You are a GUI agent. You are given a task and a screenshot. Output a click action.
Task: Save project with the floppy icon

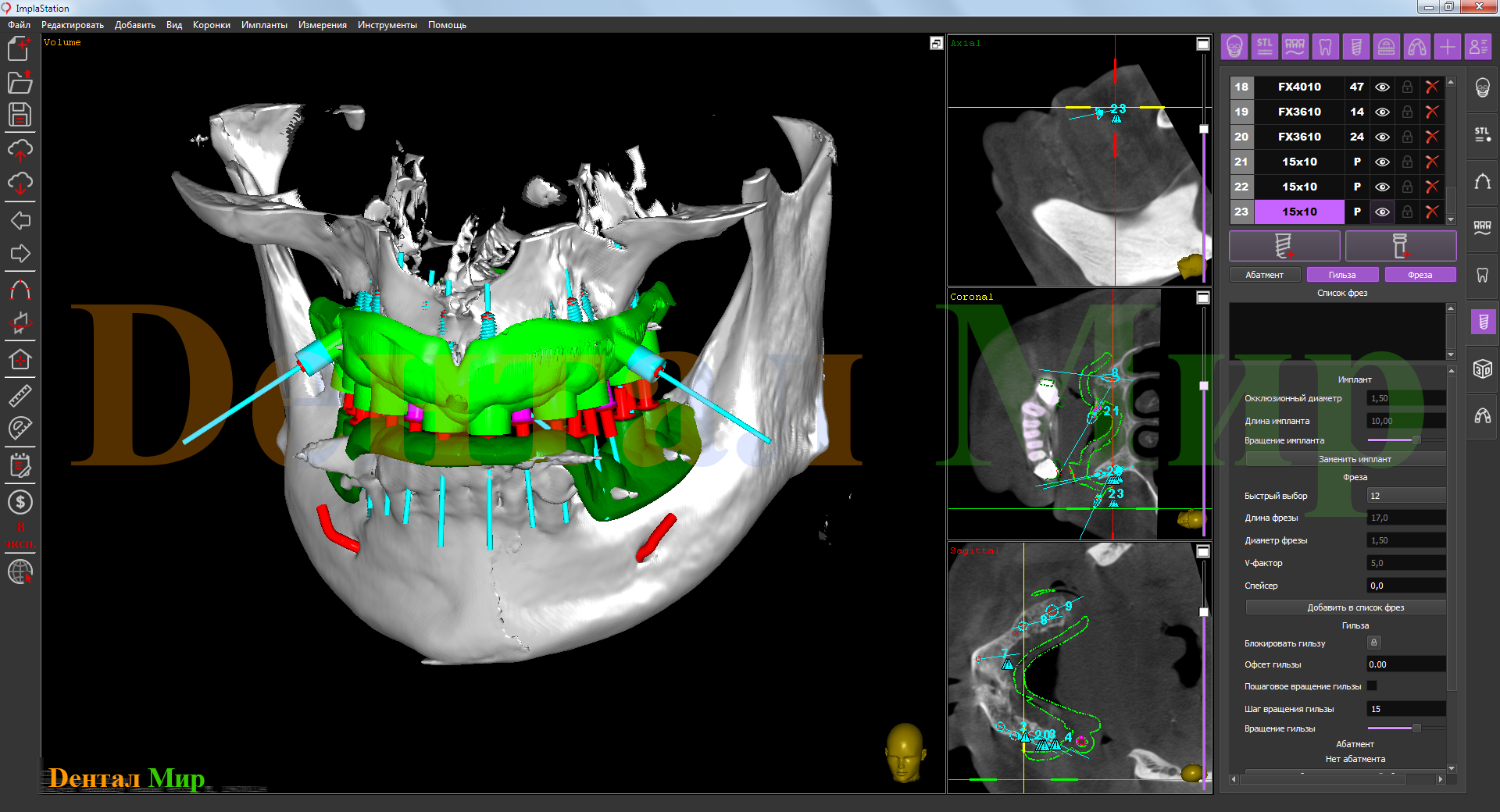click(x=20, y=115)
